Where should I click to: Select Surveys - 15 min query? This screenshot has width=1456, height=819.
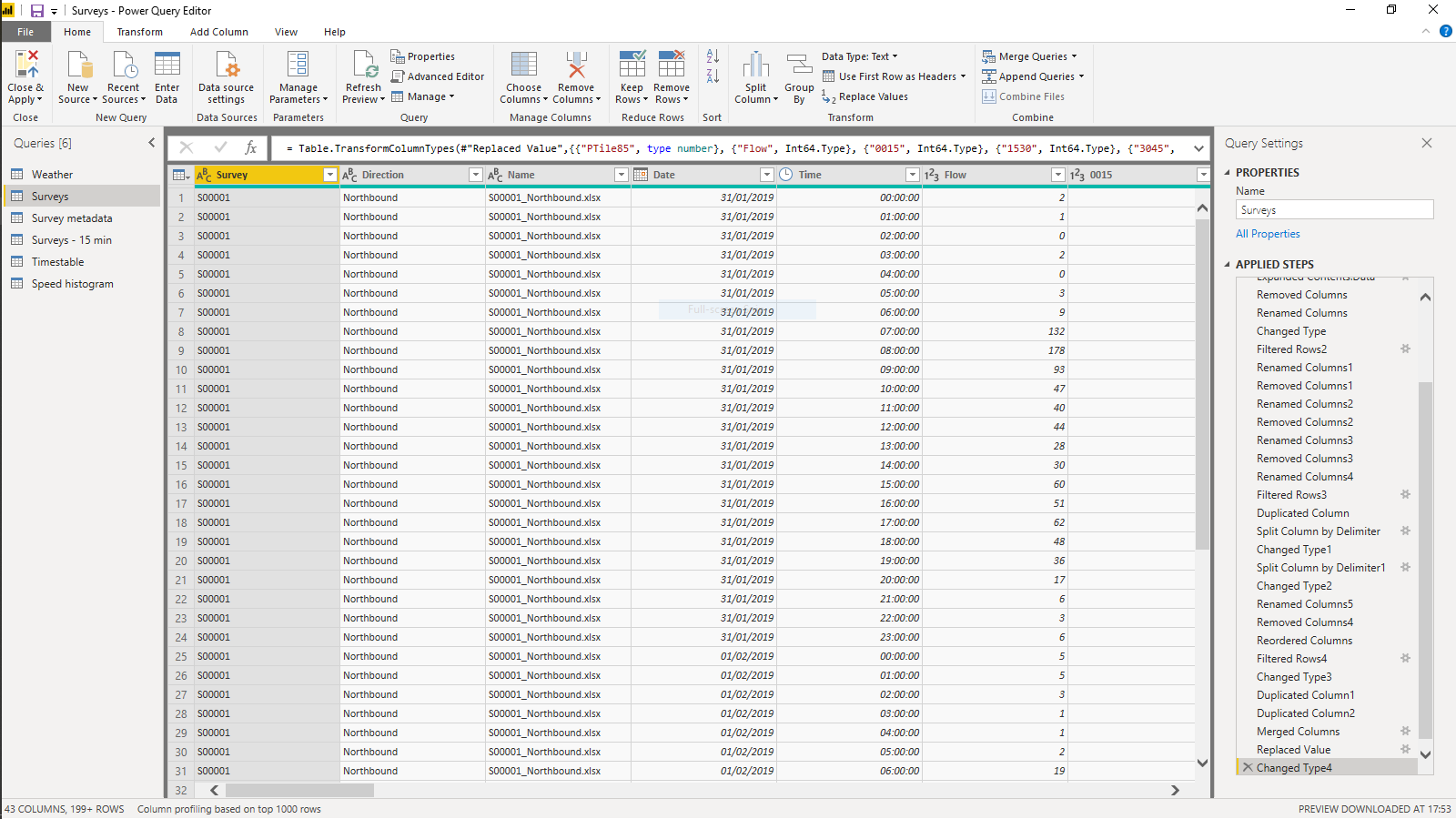click(82, 240)
